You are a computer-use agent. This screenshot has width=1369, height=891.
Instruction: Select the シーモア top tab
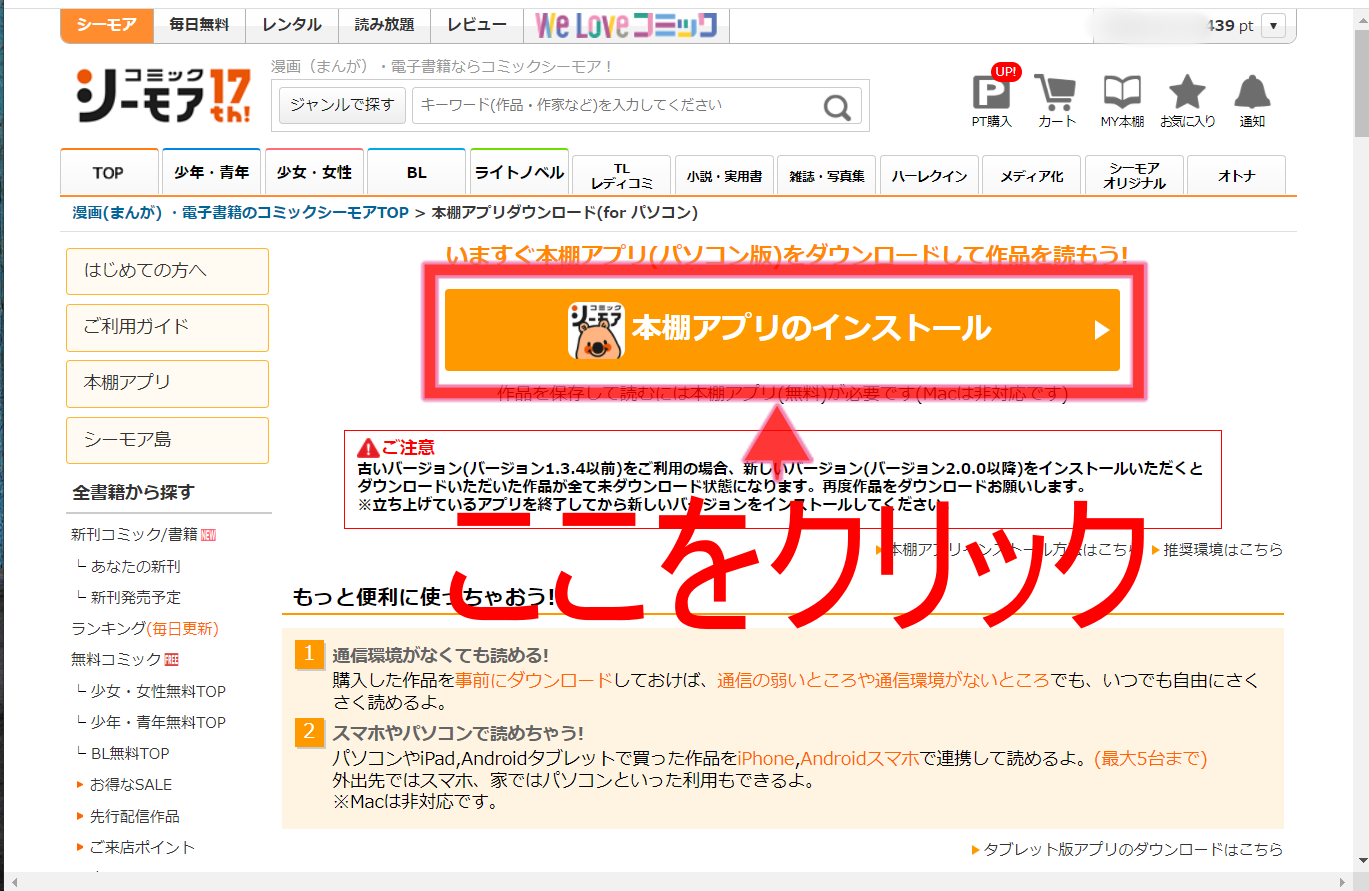[107, 25]
